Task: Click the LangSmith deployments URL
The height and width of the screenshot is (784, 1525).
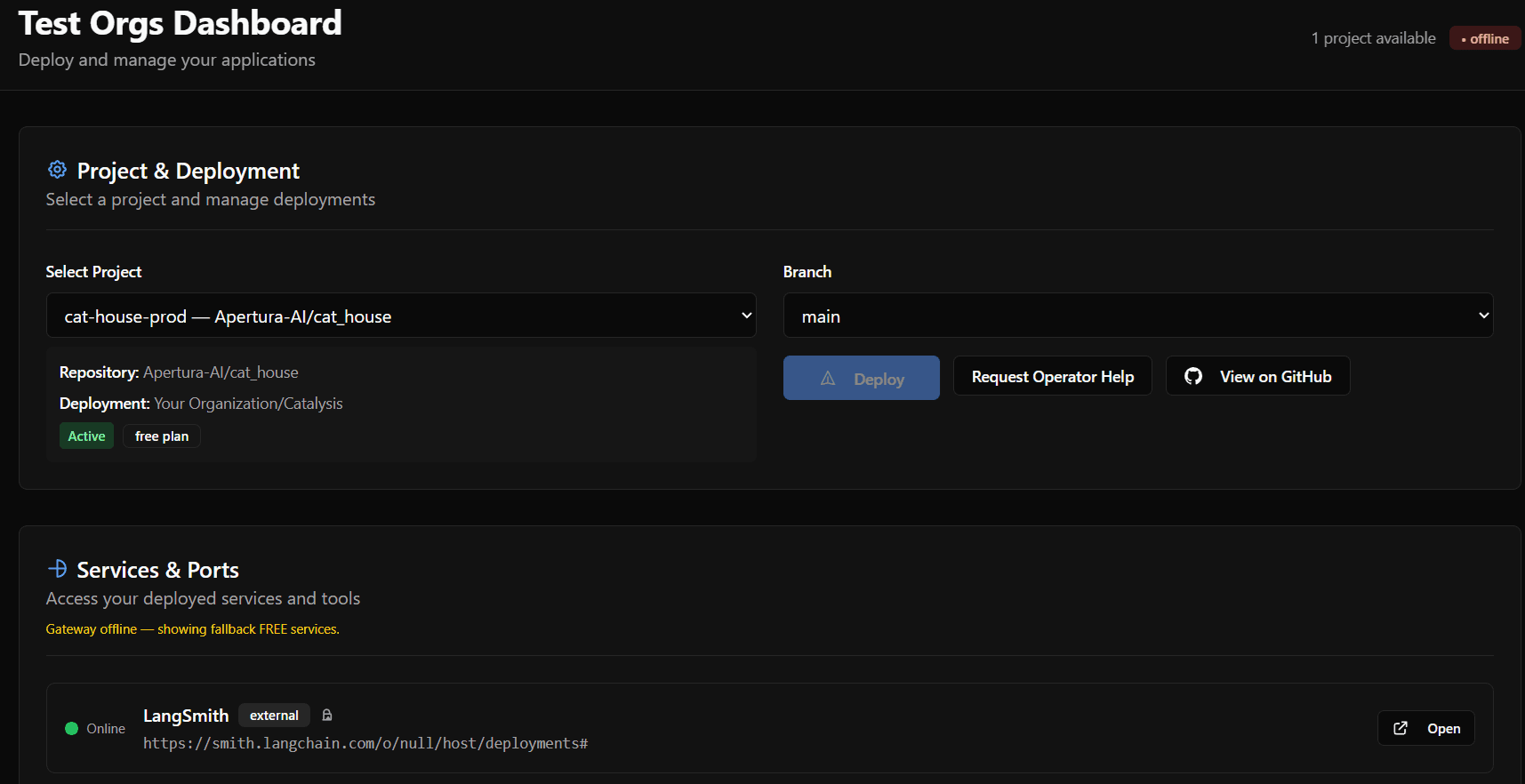Action: tap(365, 743)
